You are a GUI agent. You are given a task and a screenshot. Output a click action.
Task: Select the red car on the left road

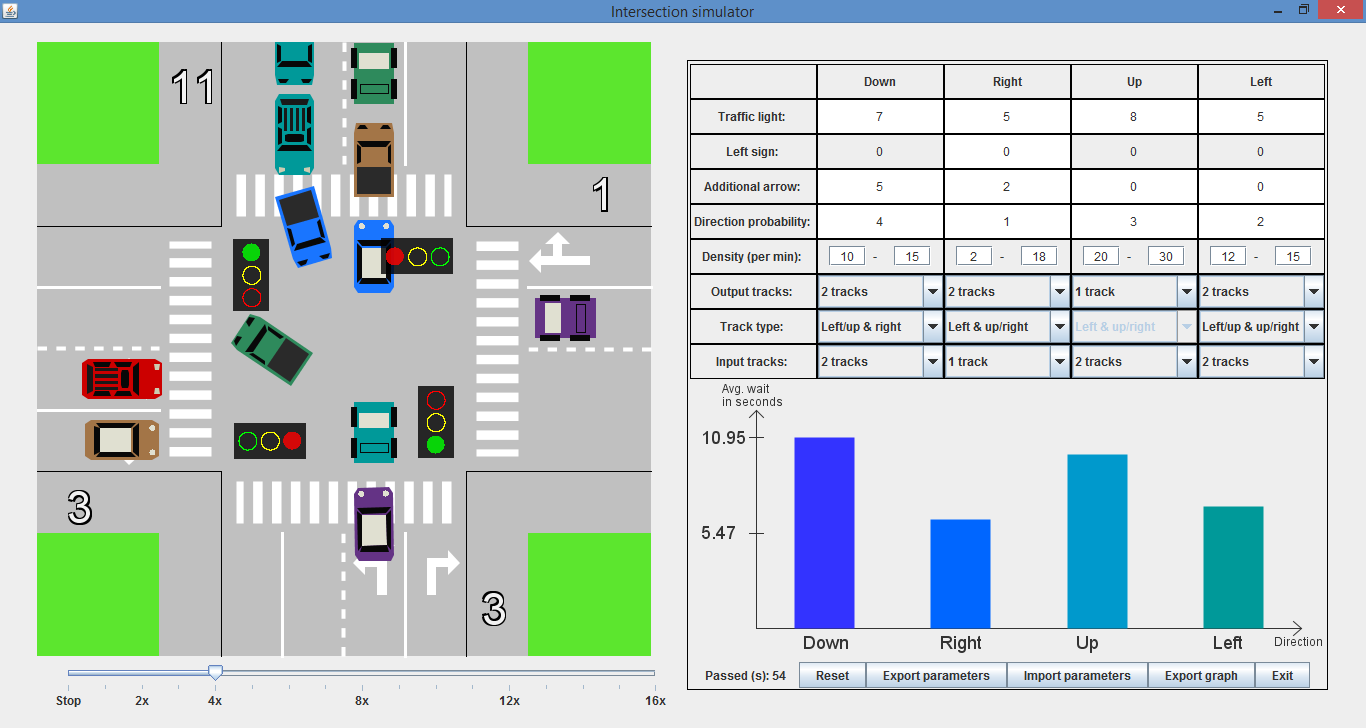pyautogui.click(x=120, y=378)
